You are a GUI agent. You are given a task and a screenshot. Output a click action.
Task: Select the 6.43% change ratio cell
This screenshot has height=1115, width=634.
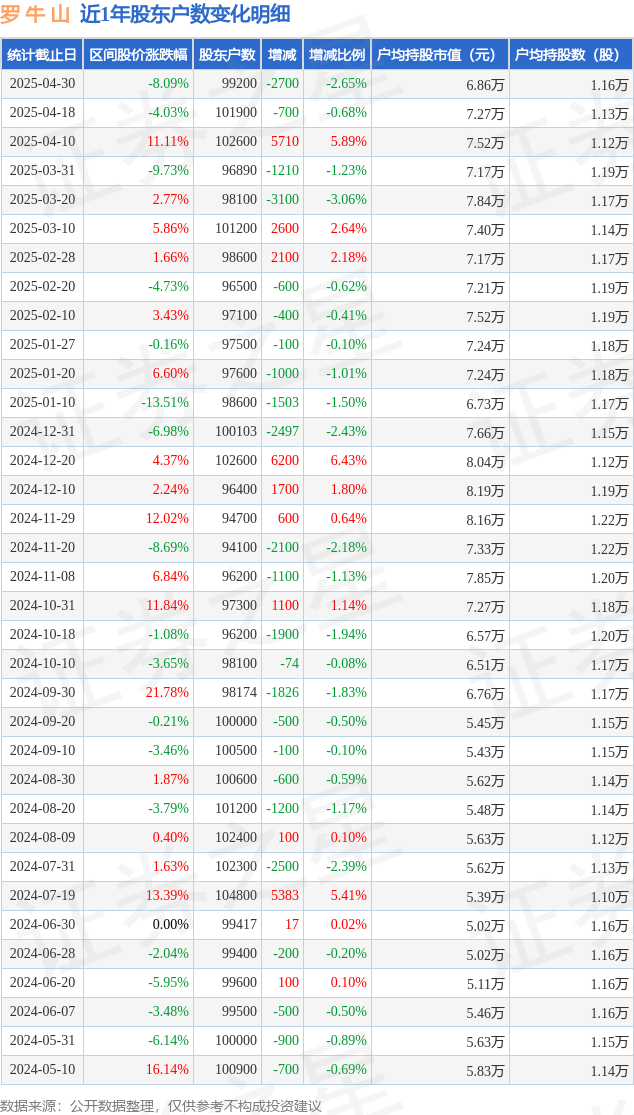[x=346, y=460]
